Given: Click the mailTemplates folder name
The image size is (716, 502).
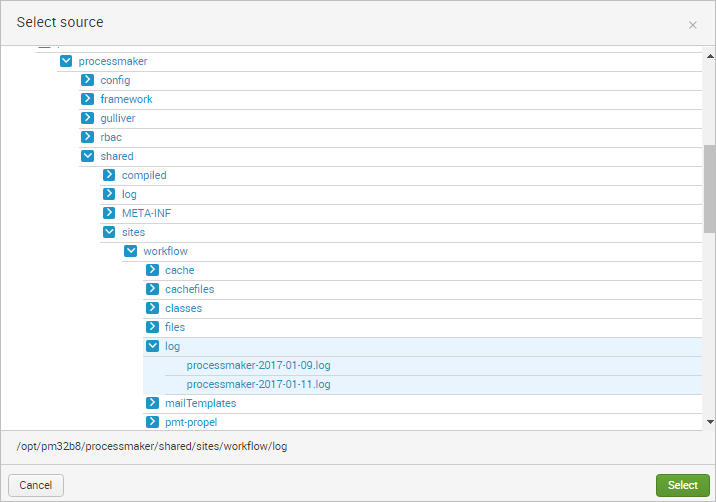Looking at the screenshot, I should tap(200, 403).
